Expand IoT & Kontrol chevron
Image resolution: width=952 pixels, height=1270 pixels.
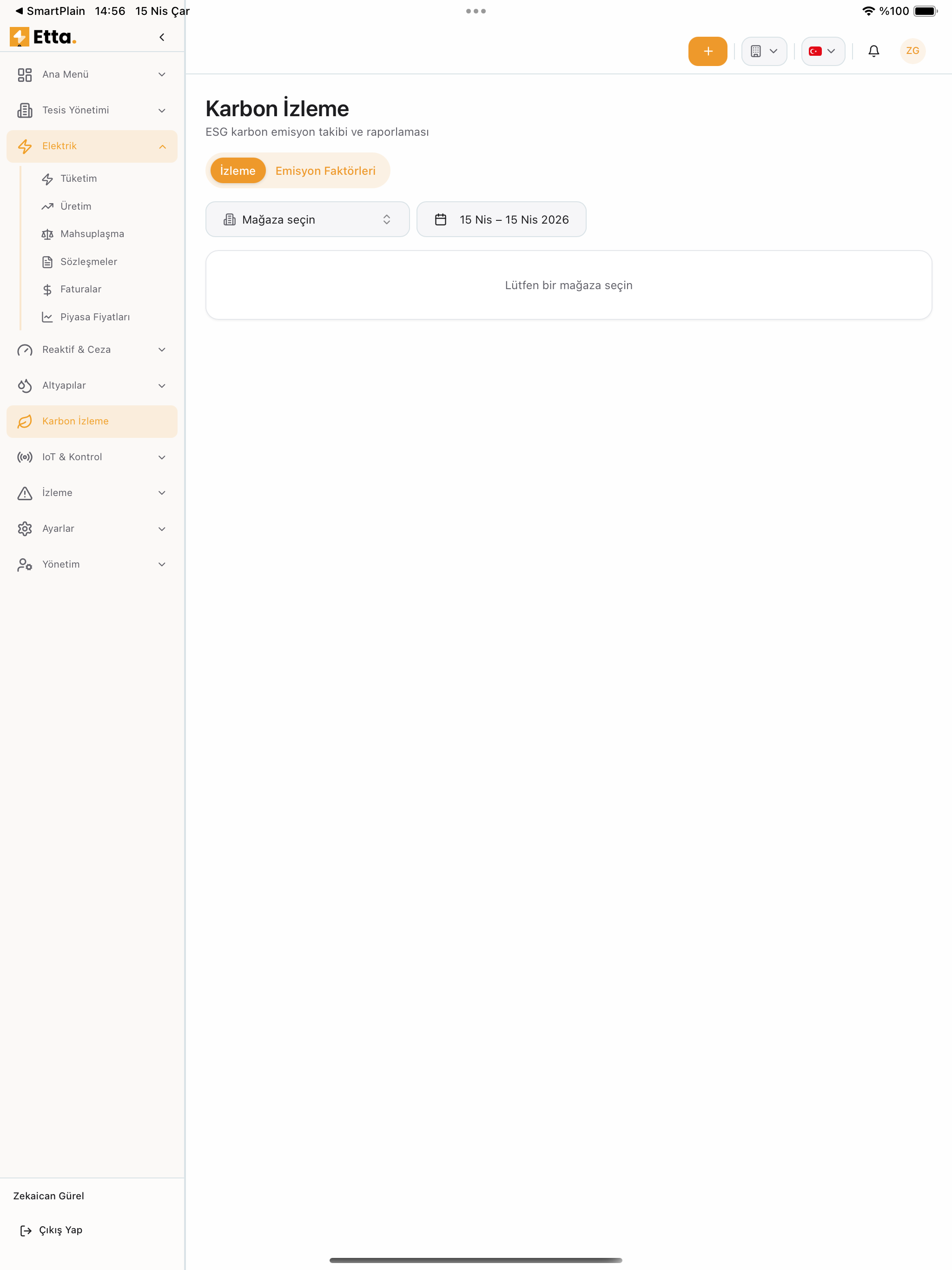162,457
